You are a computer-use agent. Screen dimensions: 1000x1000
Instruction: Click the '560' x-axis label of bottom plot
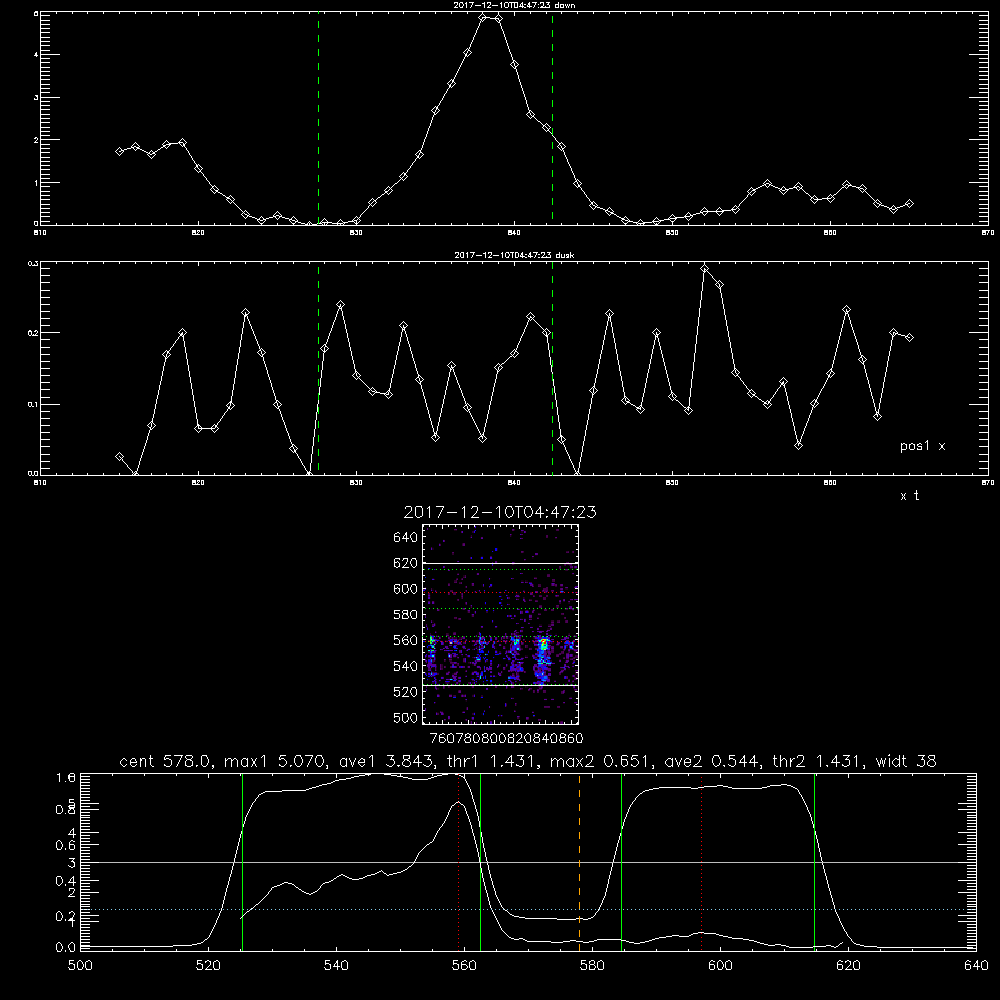click(464, 966)
